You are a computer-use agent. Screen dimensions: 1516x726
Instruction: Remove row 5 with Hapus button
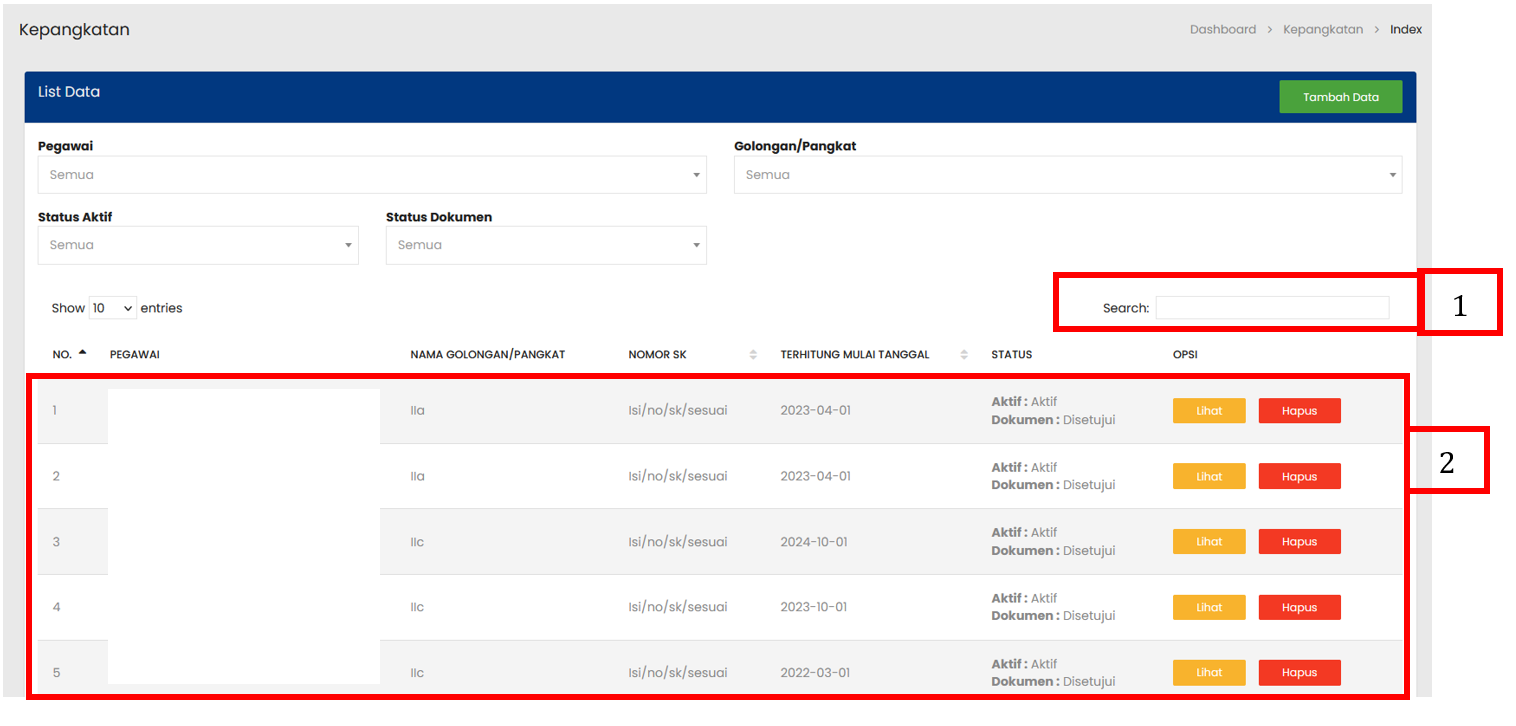click(x=1299, y=673)
